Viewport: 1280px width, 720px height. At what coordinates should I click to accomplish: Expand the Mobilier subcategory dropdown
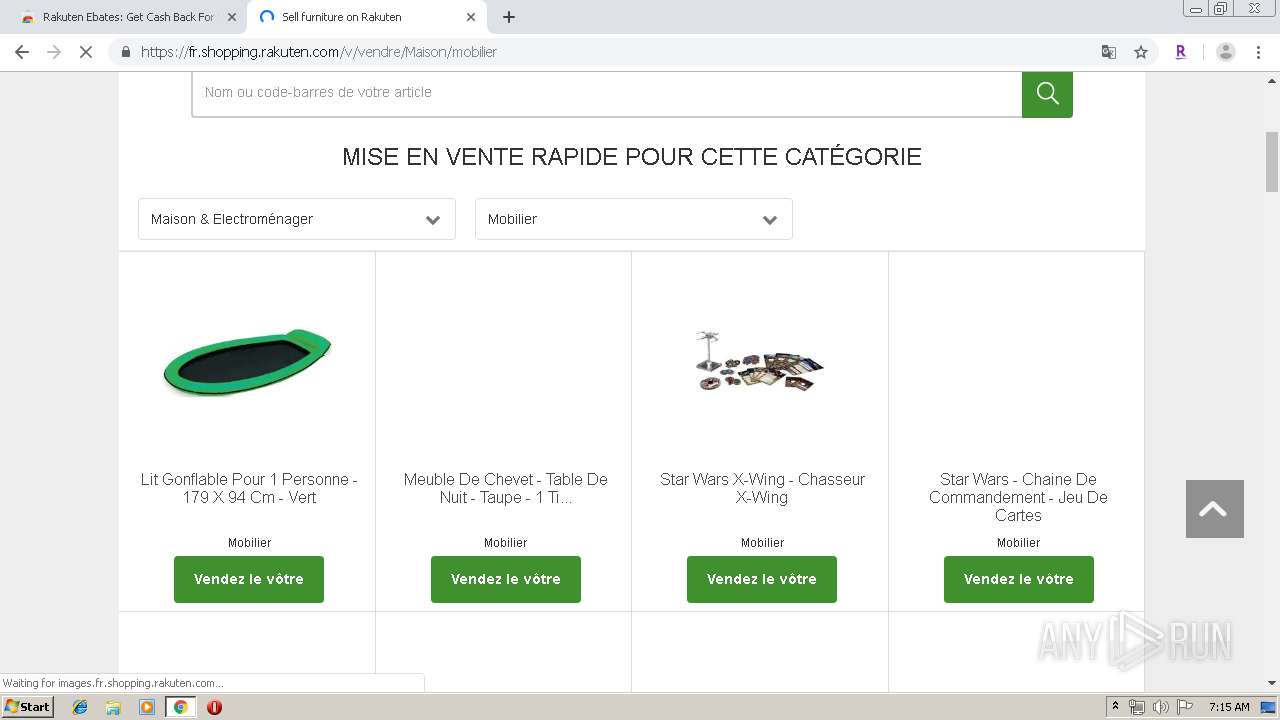pyautogui.click(x=634, y=219)
